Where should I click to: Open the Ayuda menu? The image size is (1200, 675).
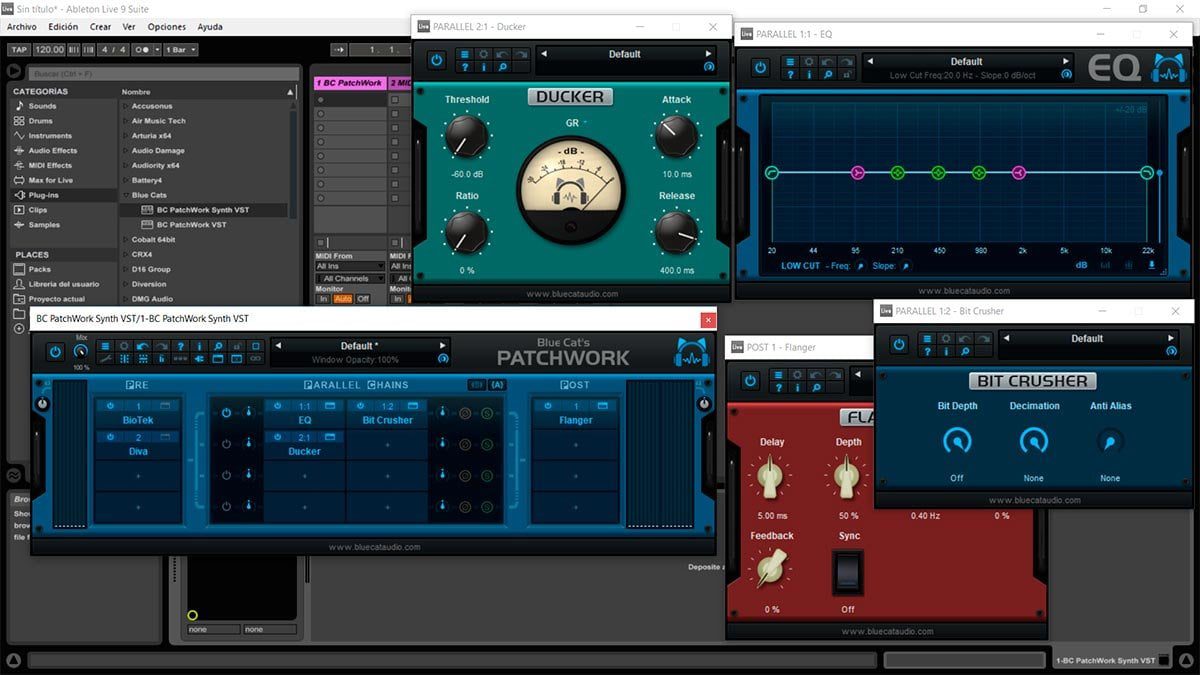[210, 27]
